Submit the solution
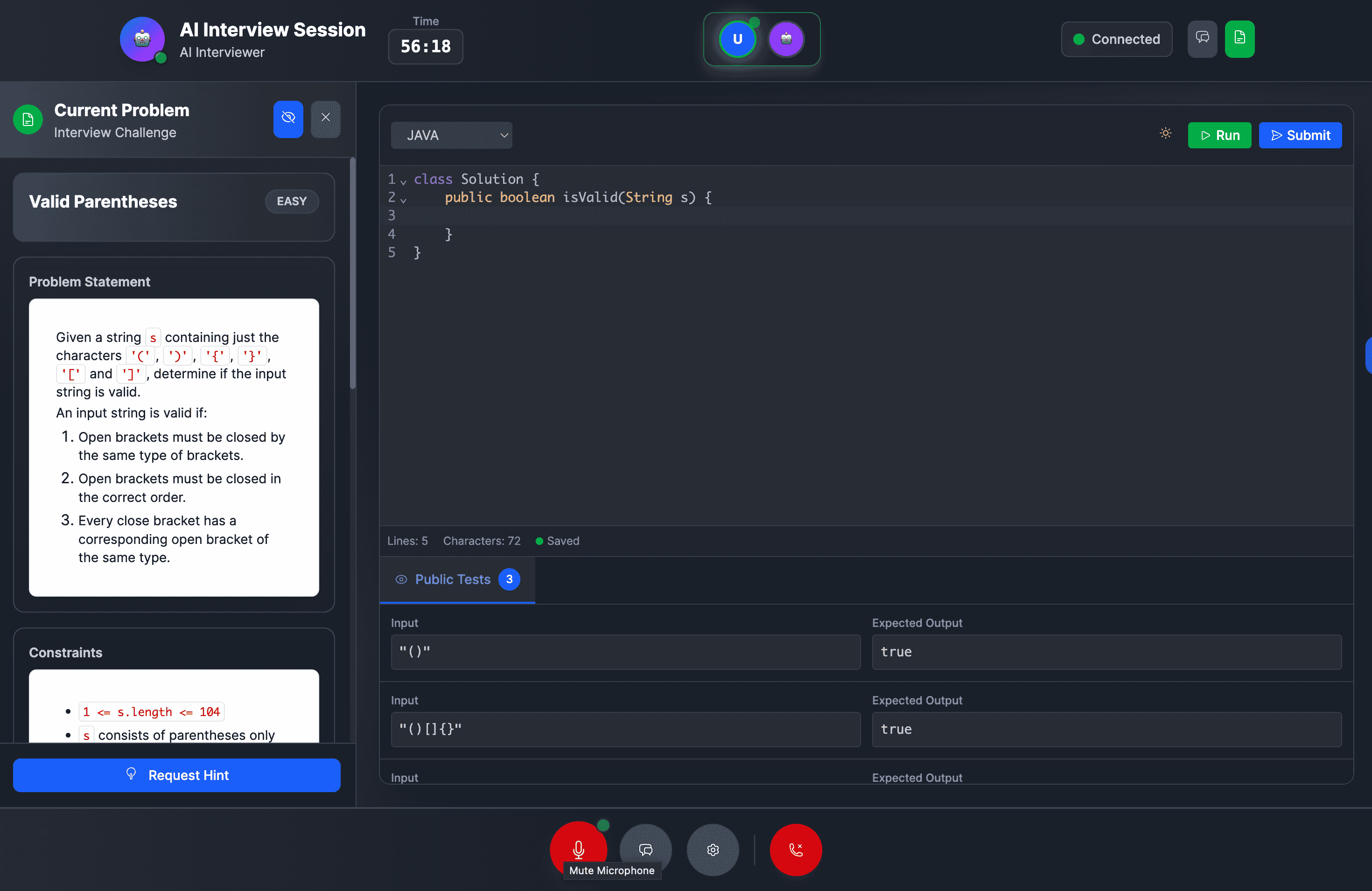Screen dimensions: 1372x891 [x=1300, y=135]
